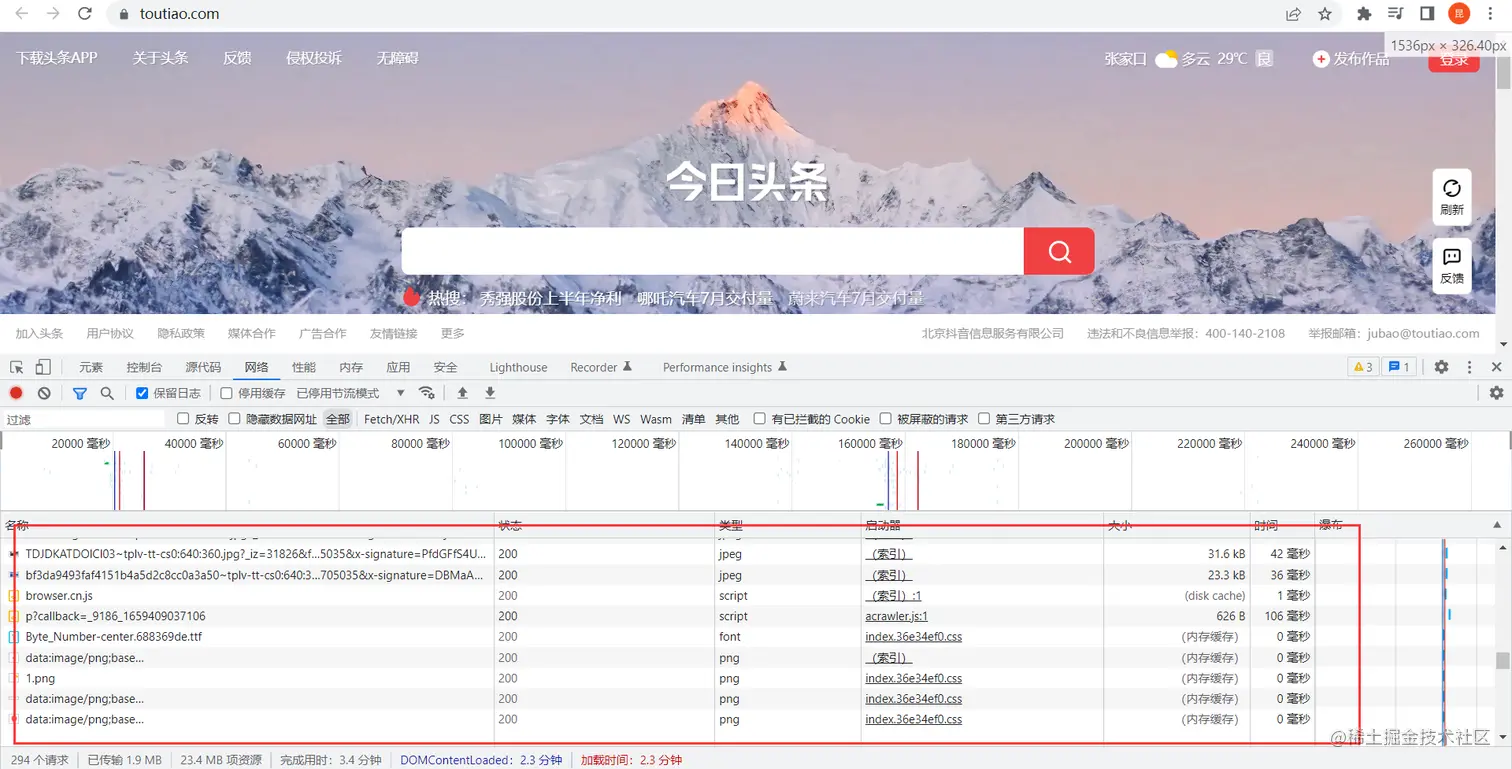Open the Recorder tab
Screen dimensions: 1512x769
[601, 367]
